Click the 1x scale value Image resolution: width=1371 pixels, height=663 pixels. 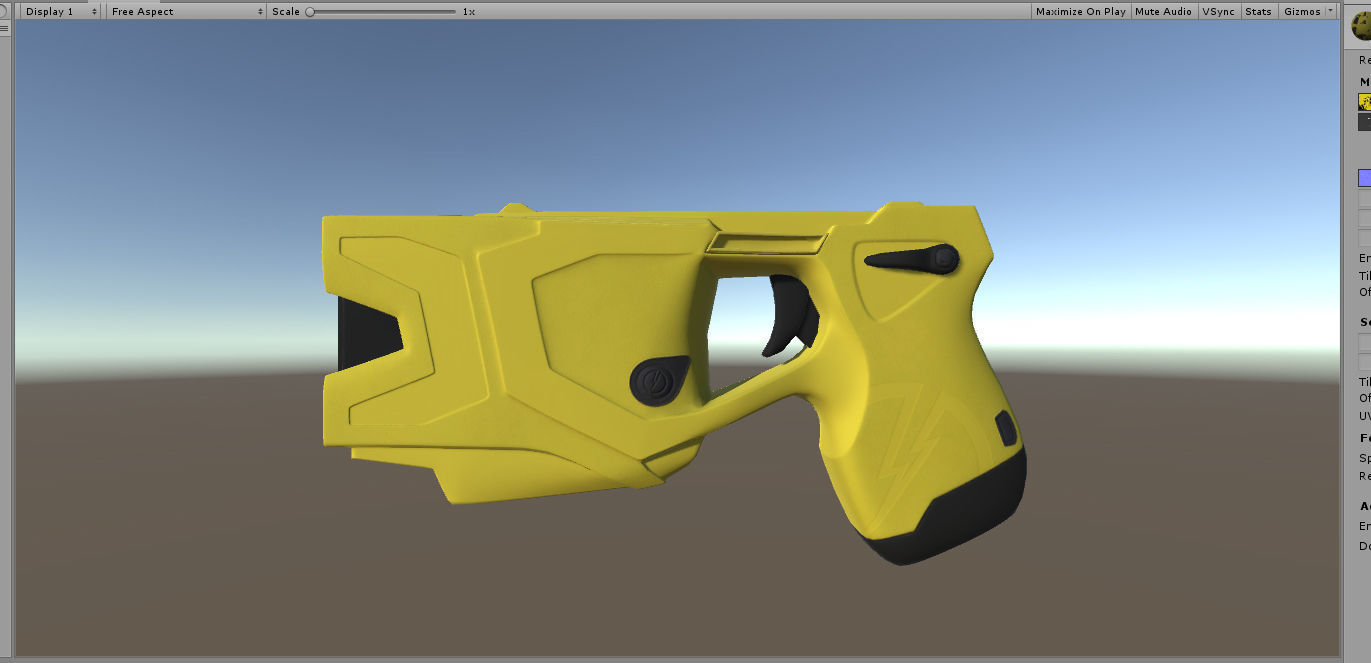[468, 11]
